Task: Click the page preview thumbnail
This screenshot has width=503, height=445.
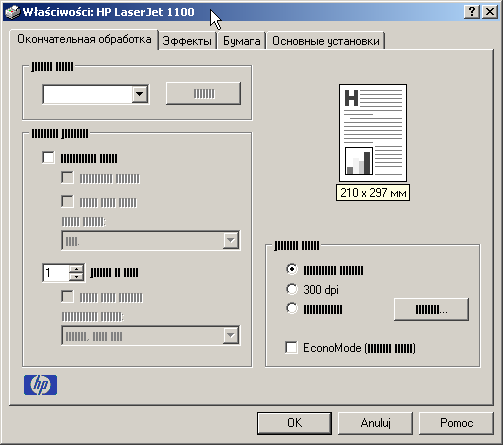Action: 373,133
